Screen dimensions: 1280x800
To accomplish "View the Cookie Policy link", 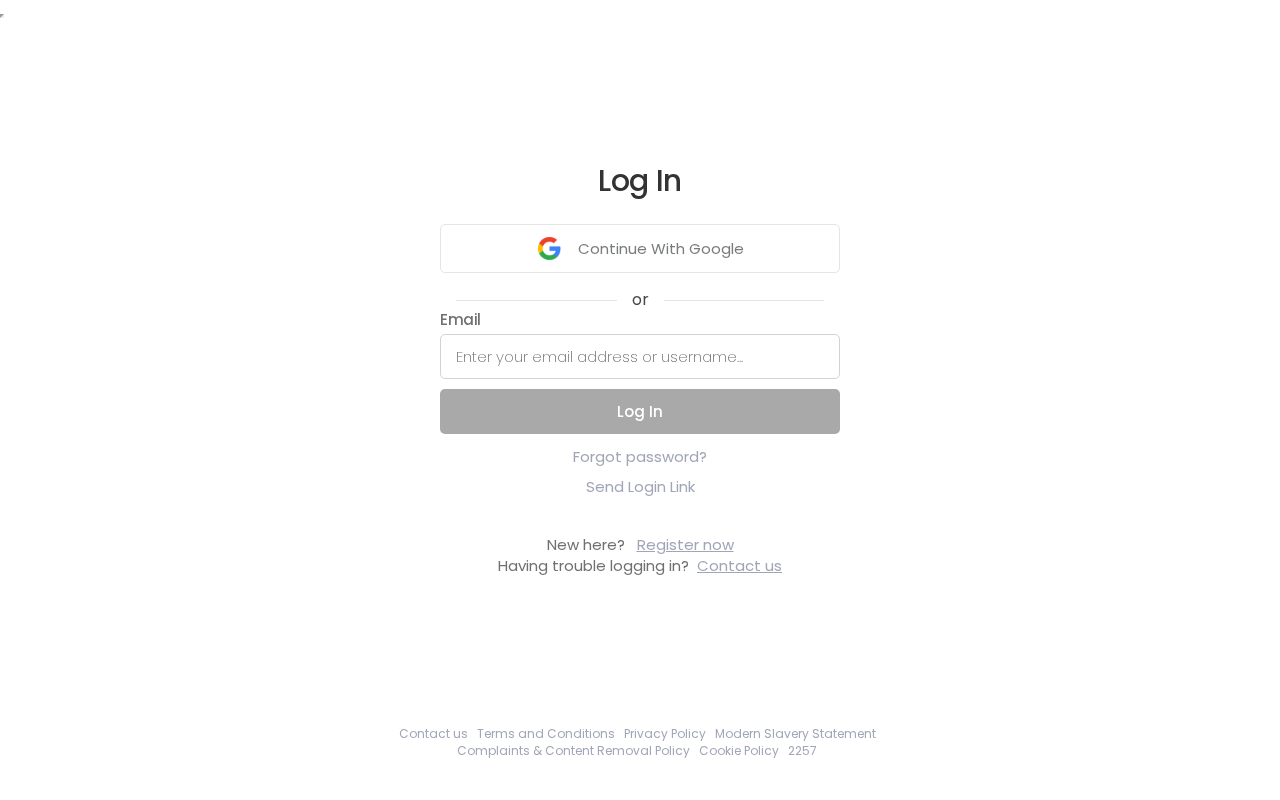I will (x=739, y=751).
